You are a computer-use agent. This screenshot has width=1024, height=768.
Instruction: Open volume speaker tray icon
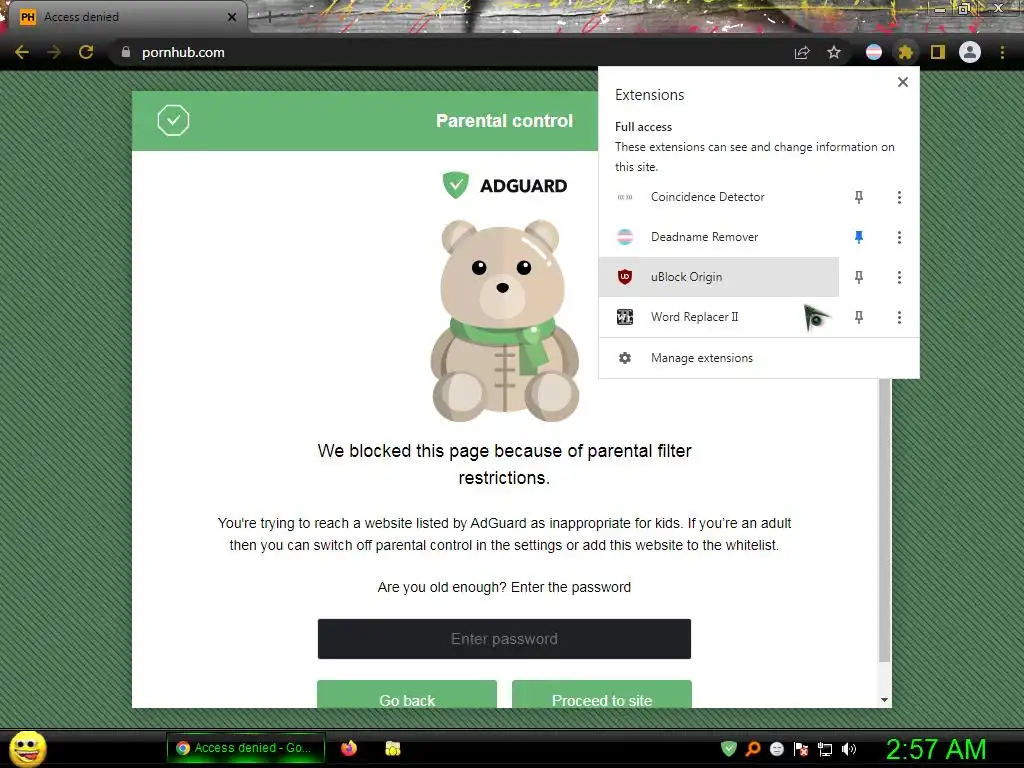pyautogui.click(x=849, y=749)
